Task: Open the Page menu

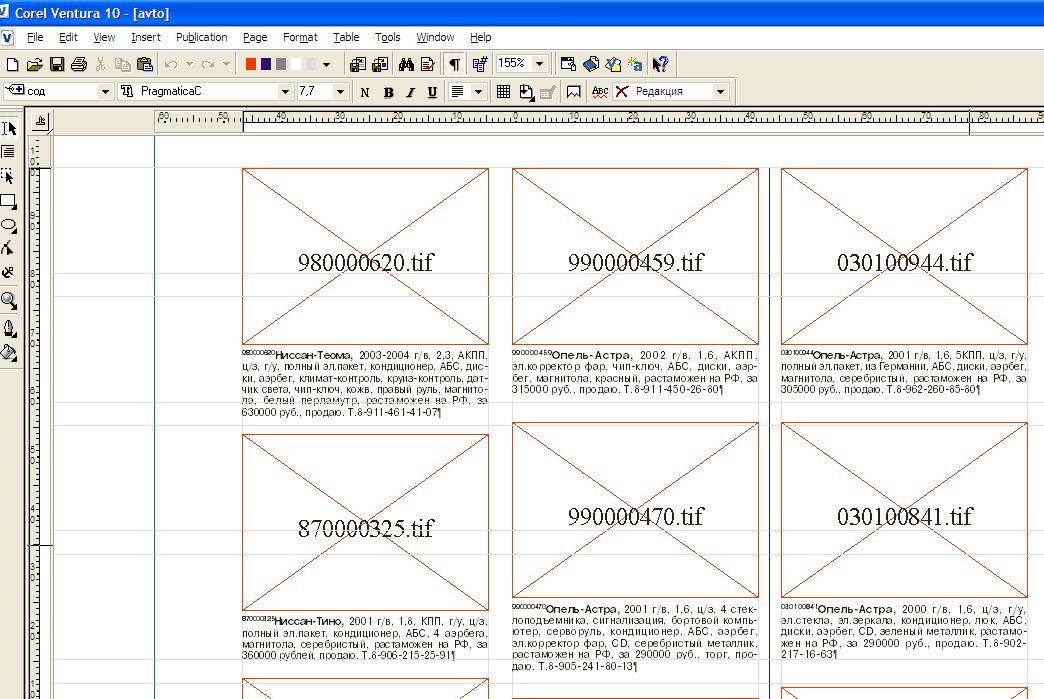Action: [x=255, y=37]
